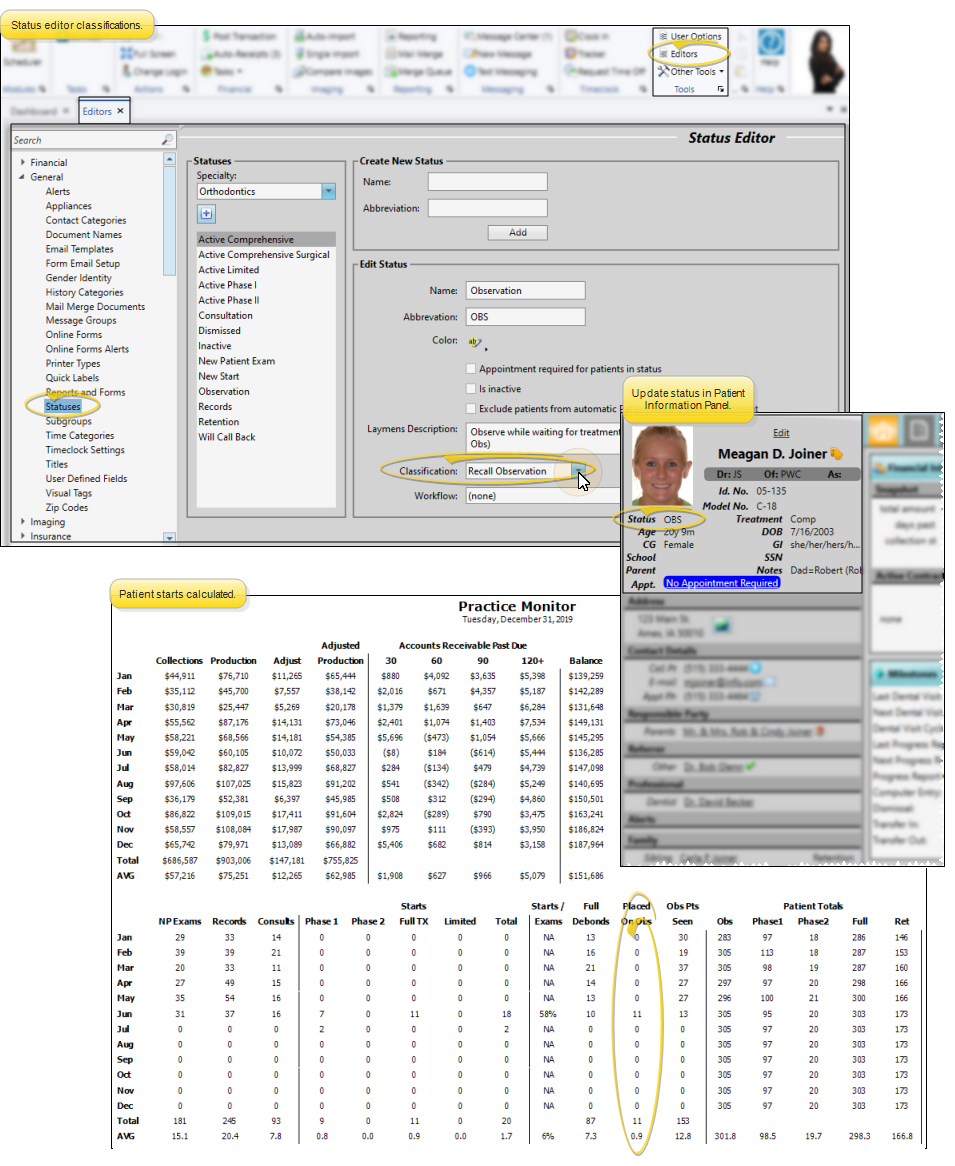Click the User Options tool icon
Screen dimensions: 955x1166
tap(663, 37)
